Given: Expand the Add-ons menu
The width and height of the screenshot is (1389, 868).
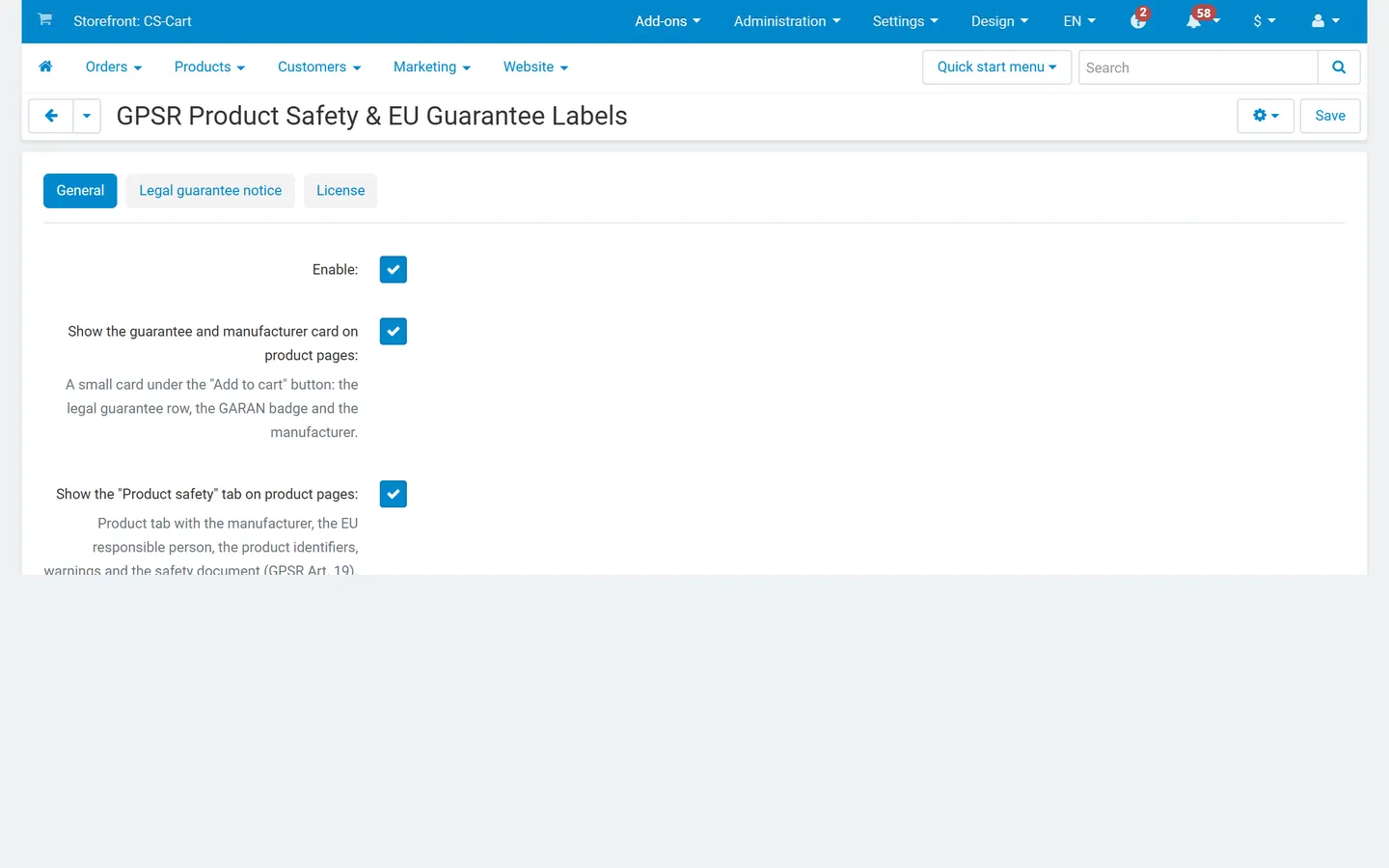Looking at the screenshot, I should coord(667,21).
